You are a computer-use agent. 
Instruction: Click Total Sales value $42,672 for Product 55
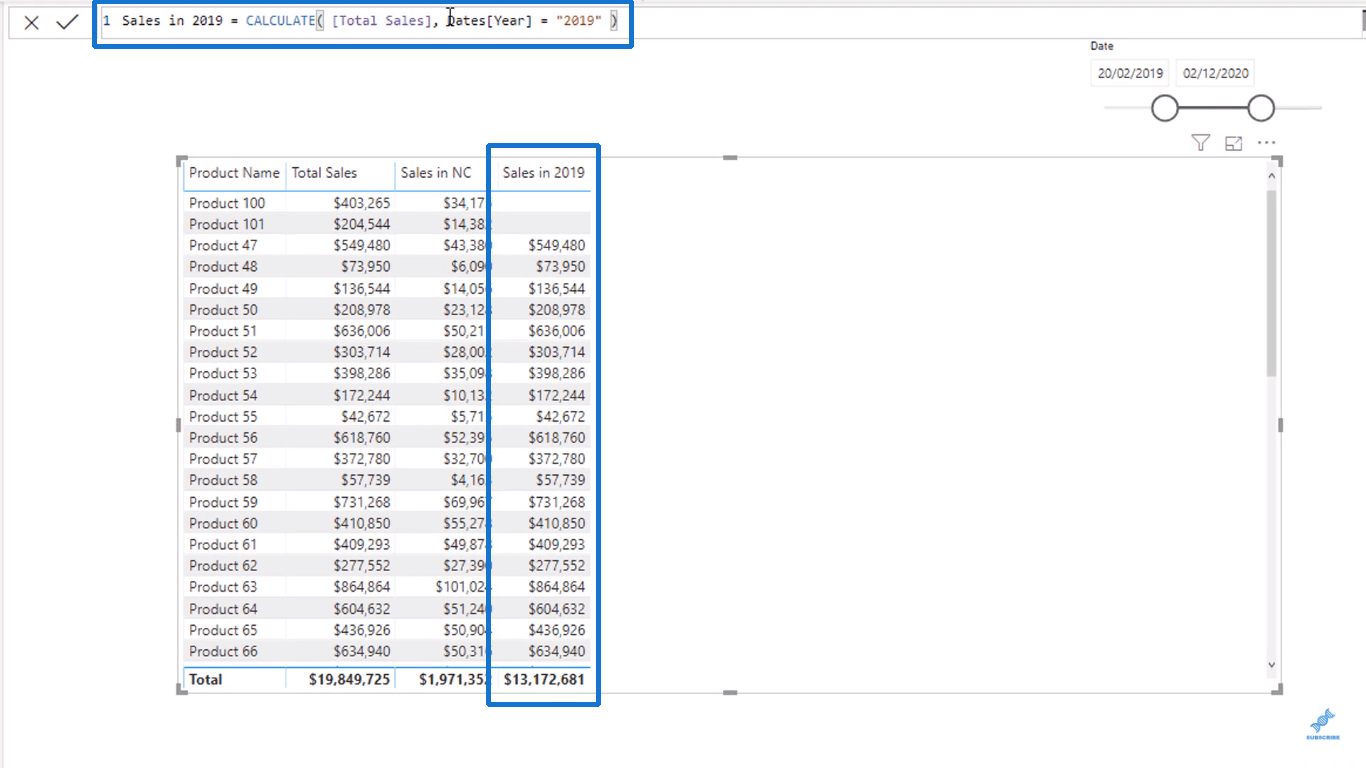coord(366,416)
